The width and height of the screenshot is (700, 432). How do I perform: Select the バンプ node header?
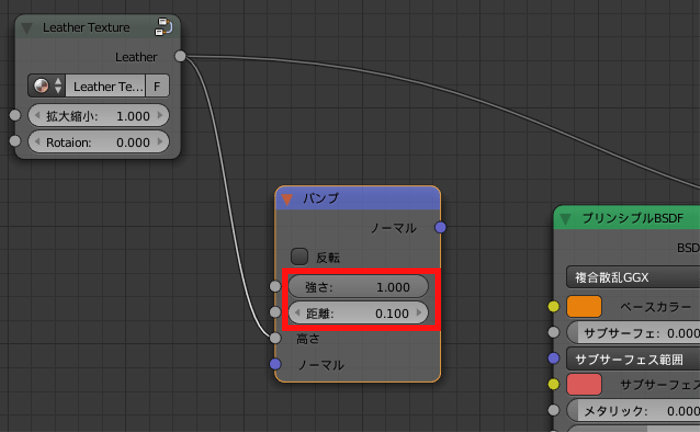click(358, 198)
